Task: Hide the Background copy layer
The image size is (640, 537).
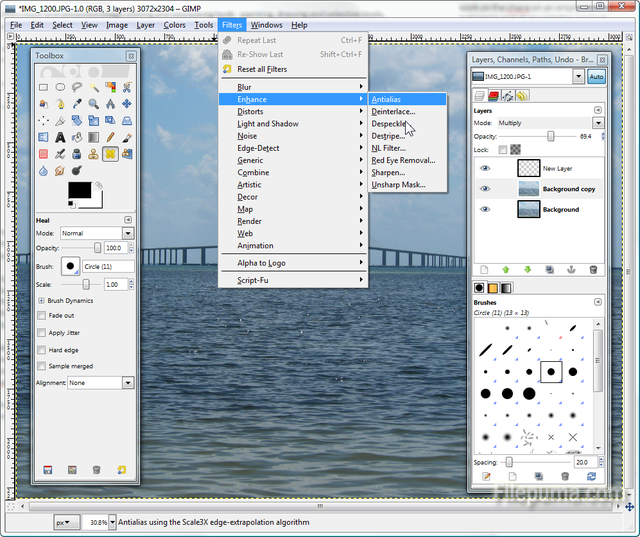Action: (485, 189)
